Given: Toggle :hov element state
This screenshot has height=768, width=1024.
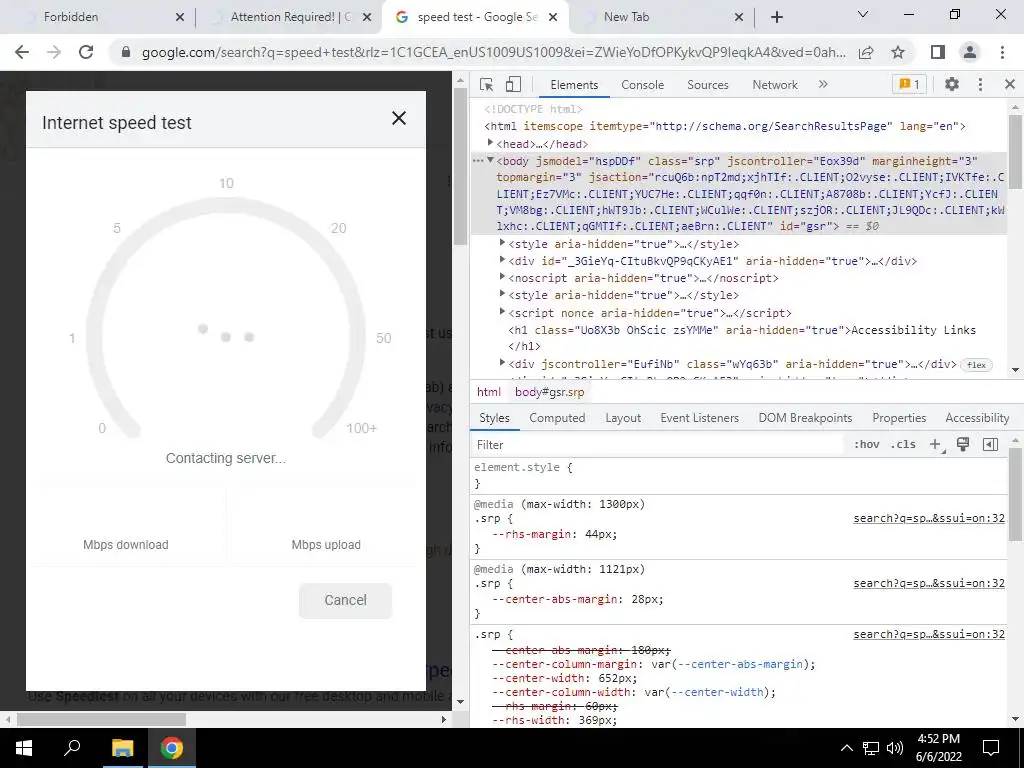Looking at the screenshot, I should (x=866, y=445).
